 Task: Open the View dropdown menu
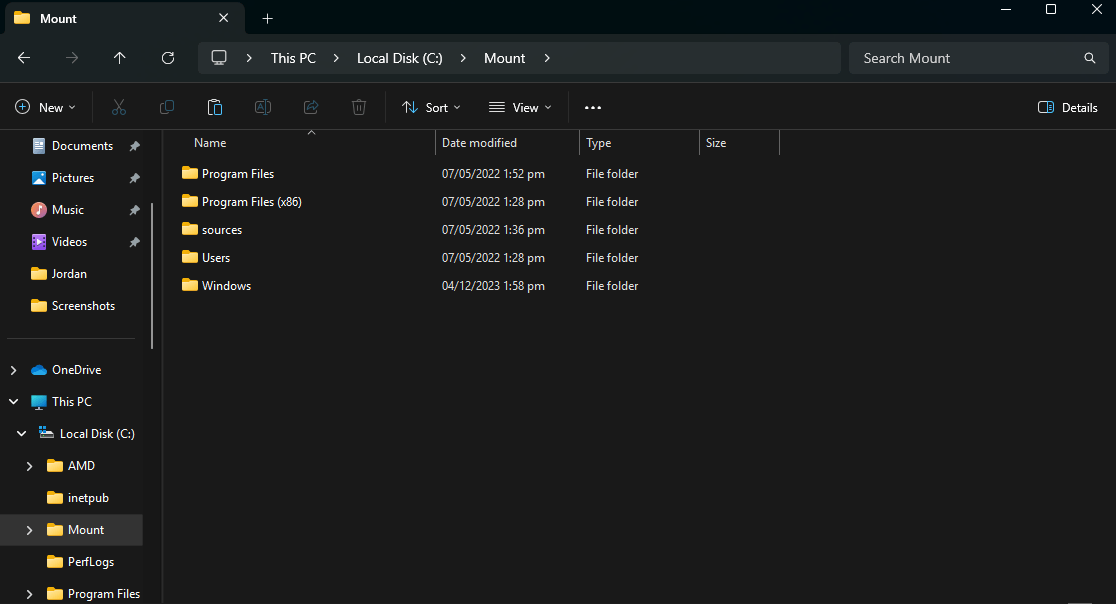[520, 107]
